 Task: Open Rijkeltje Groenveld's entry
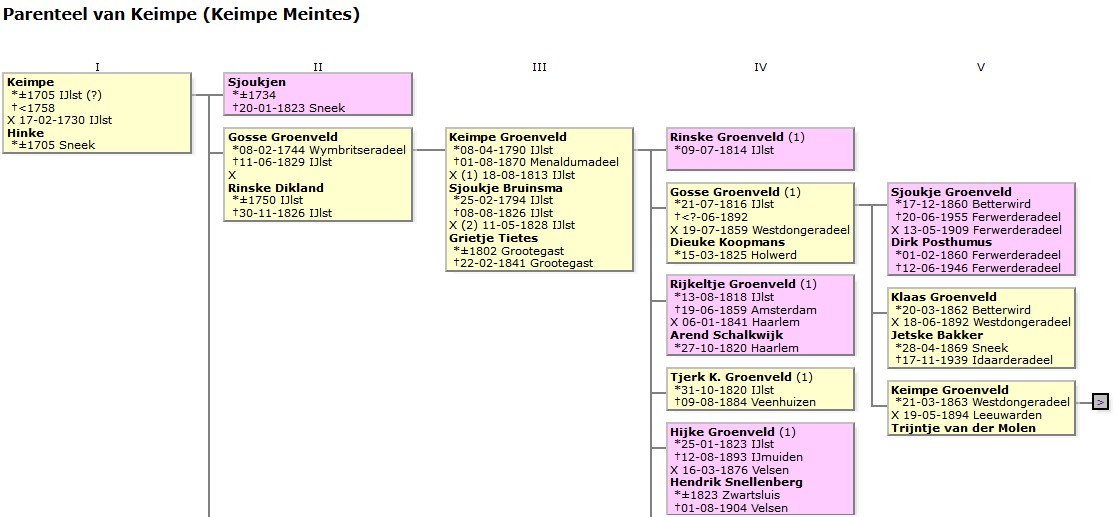coord(732,284)
